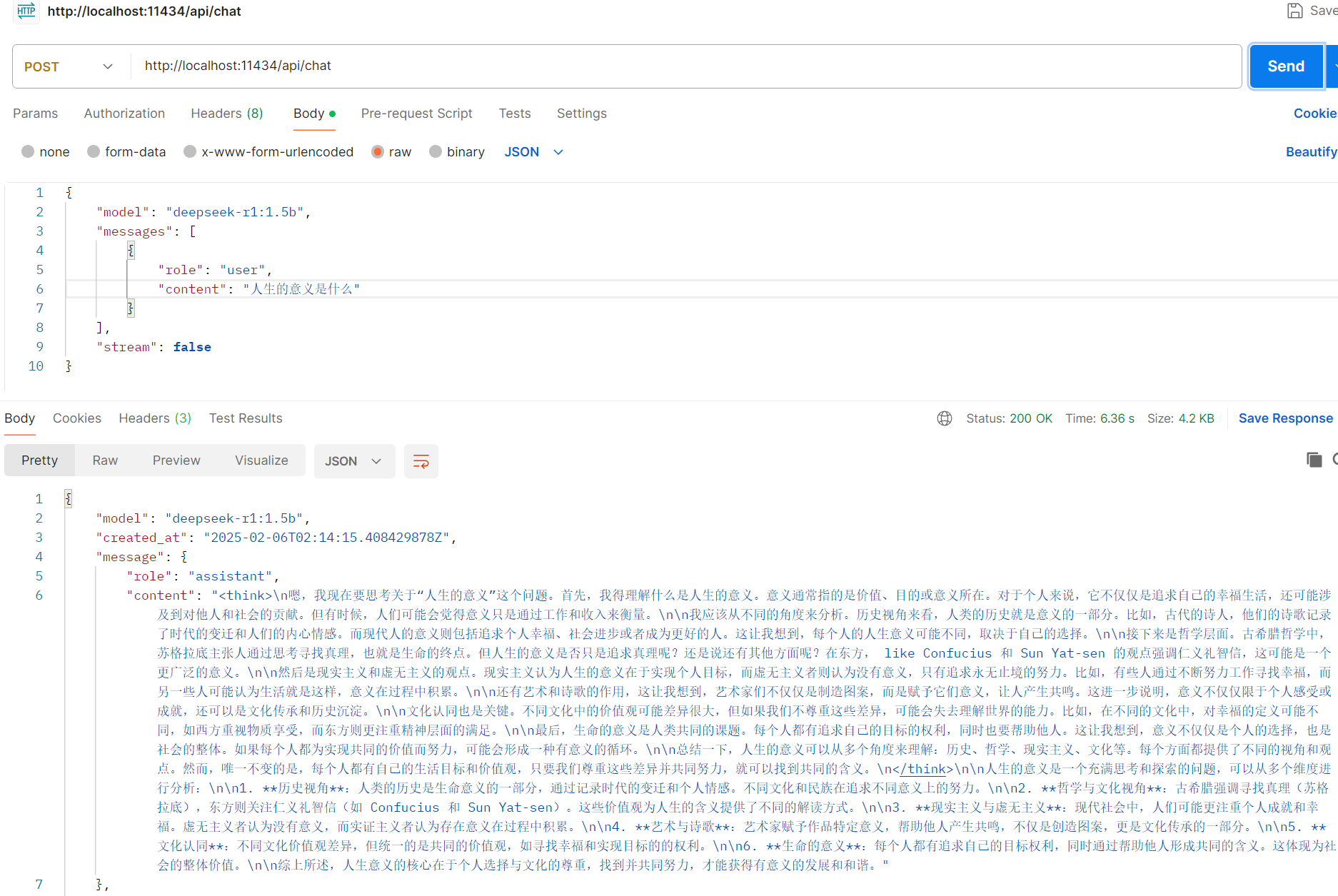Click line number 10 in request editor
Viewport: 1338px width, 896px height.
(36, 366)
